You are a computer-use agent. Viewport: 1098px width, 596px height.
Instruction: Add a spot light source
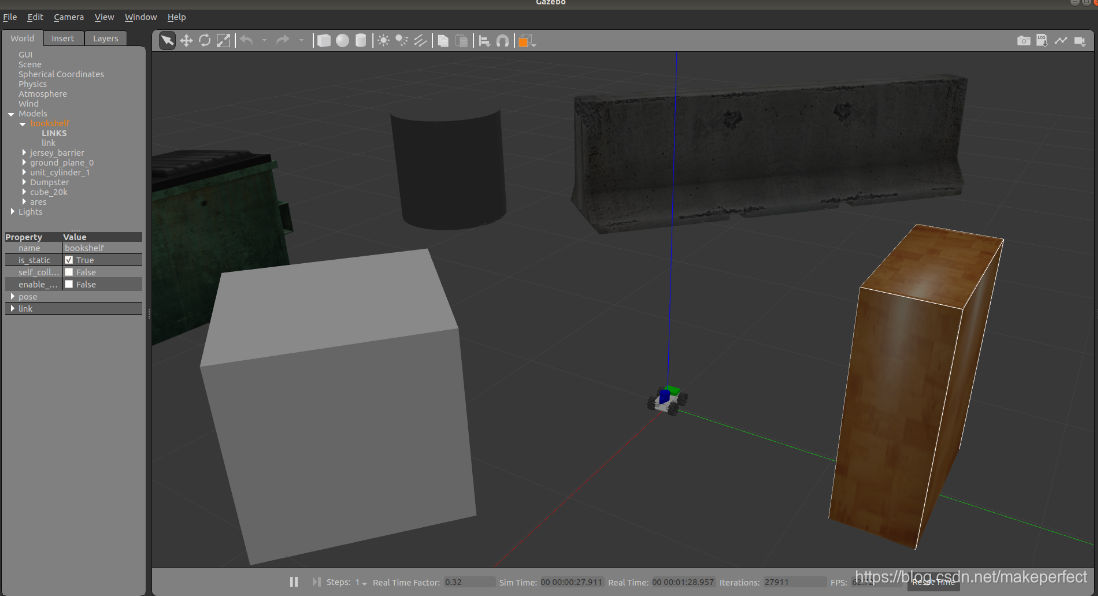(x=401, y=41)
